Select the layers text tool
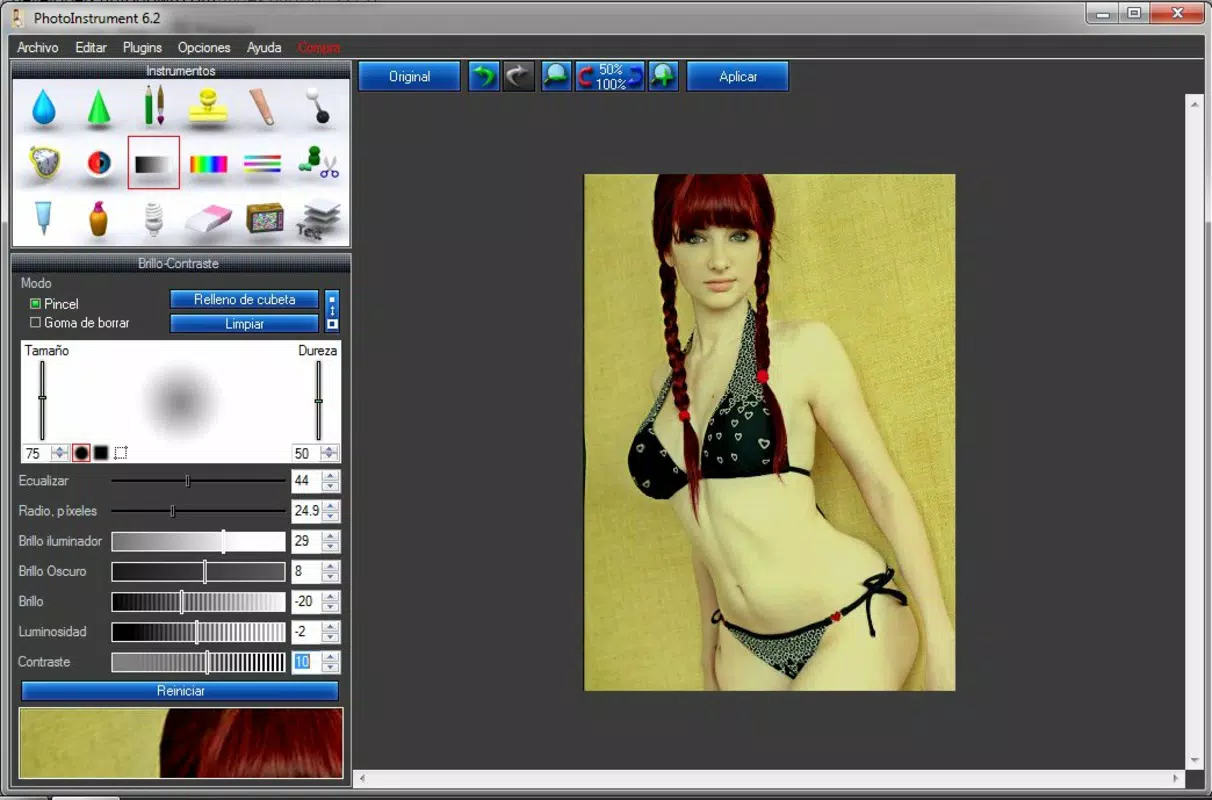The image size is (1212, 800). [x=320, y=218]
